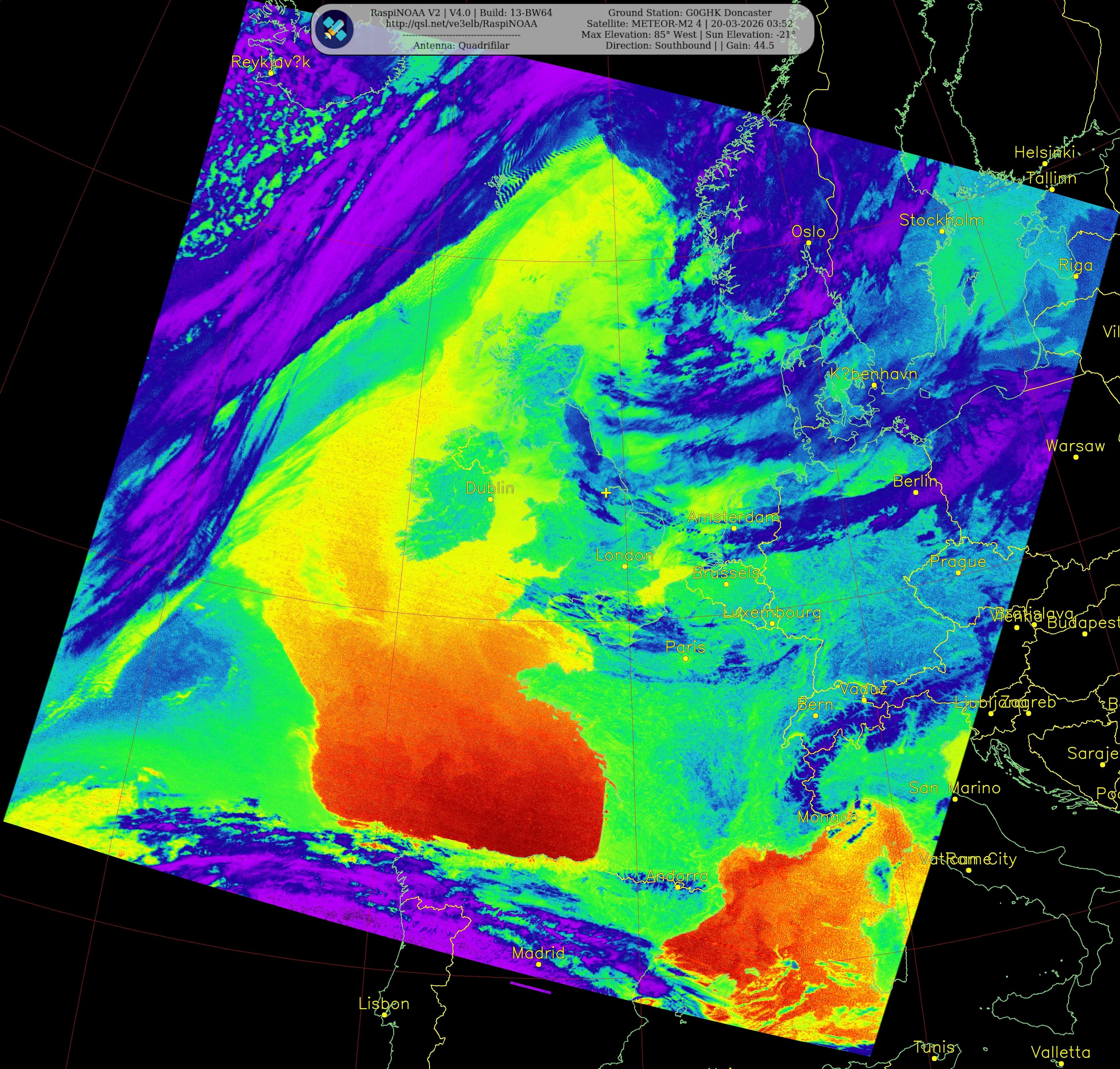
Task: Click the Helsinki city label
Action: 1045,152
